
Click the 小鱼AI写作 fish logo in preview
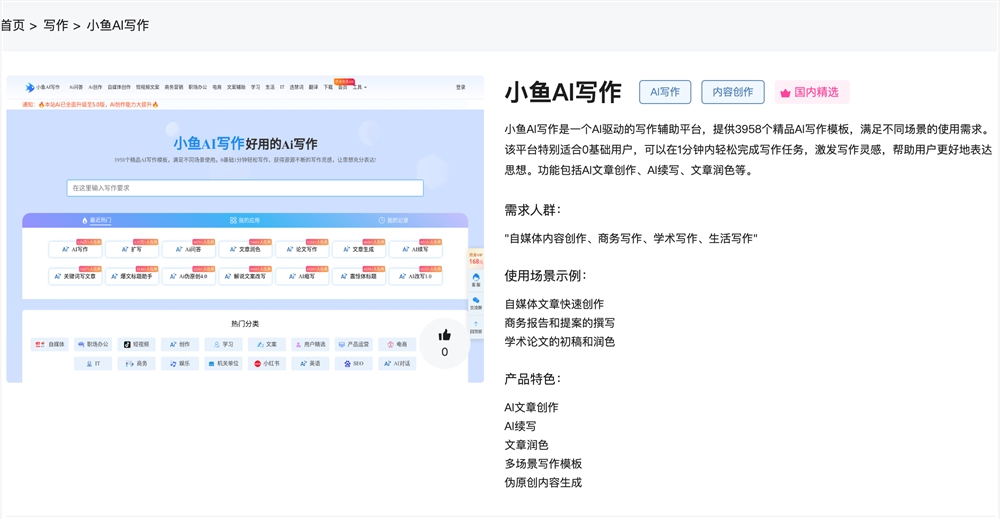[x=29, y=87]
